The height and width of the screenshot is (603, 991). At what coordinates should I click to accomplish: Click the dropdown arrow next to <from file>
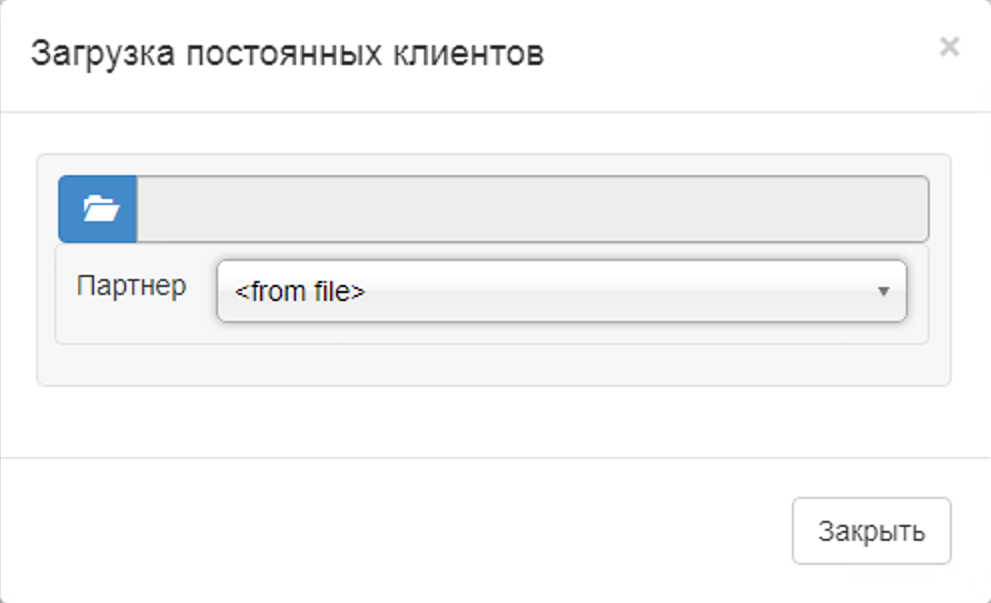pos(883,292)
